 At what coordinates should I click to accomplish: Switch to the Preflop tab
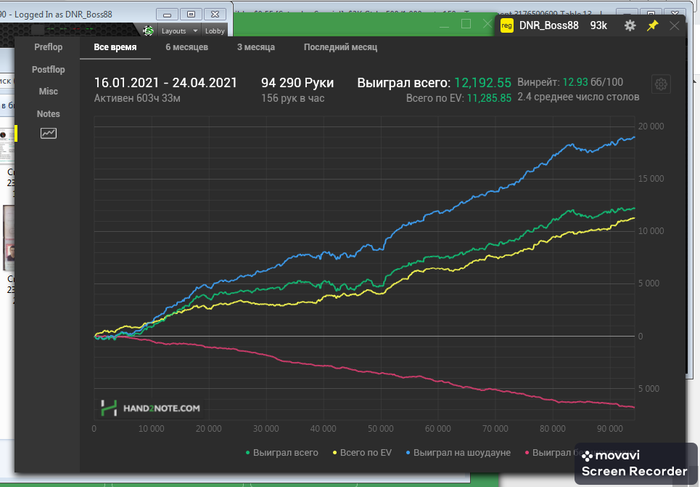click(48, 47)
